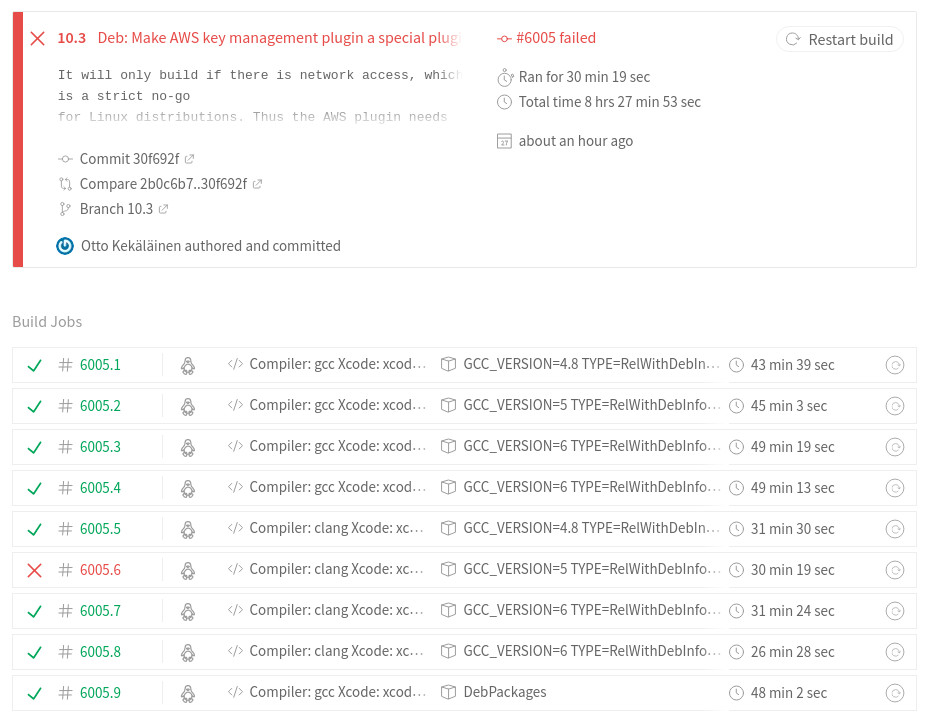Open job 6005.8 with 26 min runtime

tap(100, 652)
